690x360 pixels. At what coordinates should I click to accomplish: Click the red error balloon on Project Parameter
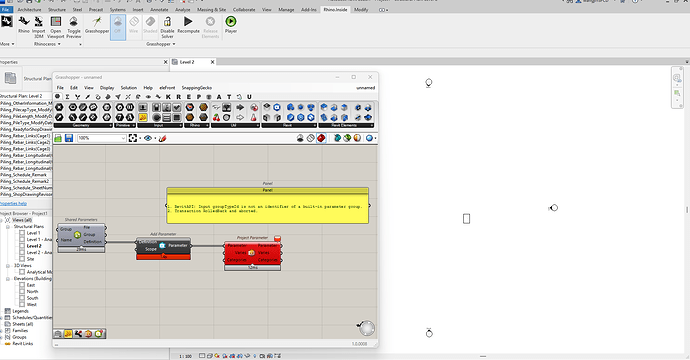pyautogui.click(x=277, y=239)
